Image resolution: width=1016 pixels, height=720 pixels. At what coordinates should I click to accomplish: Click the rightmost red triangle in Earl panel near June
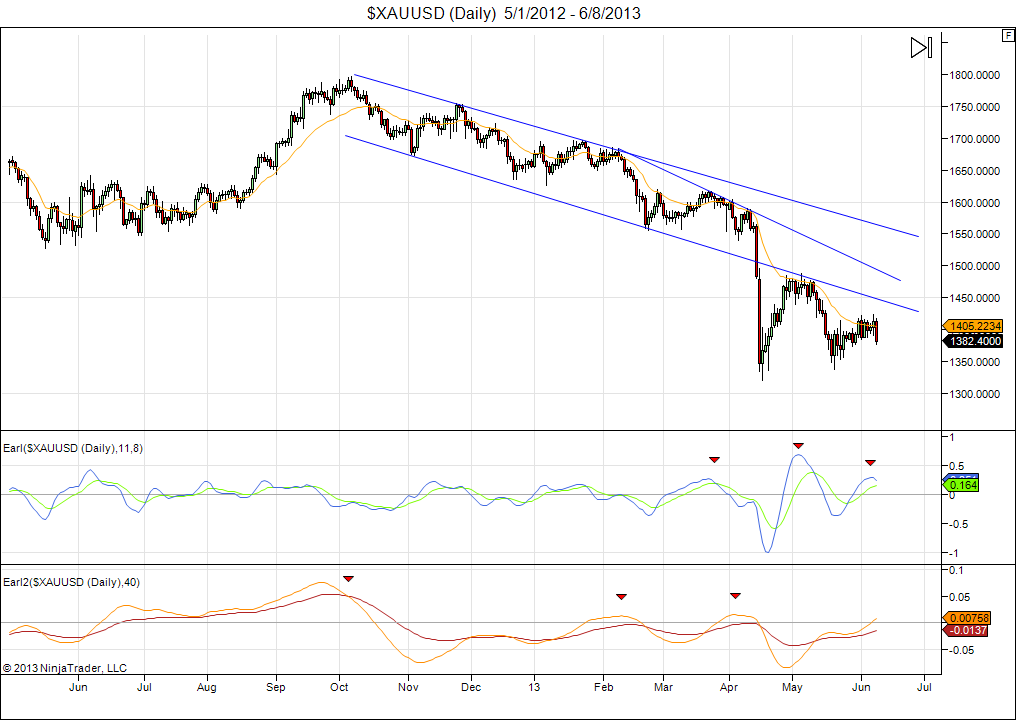click(870, 462)
